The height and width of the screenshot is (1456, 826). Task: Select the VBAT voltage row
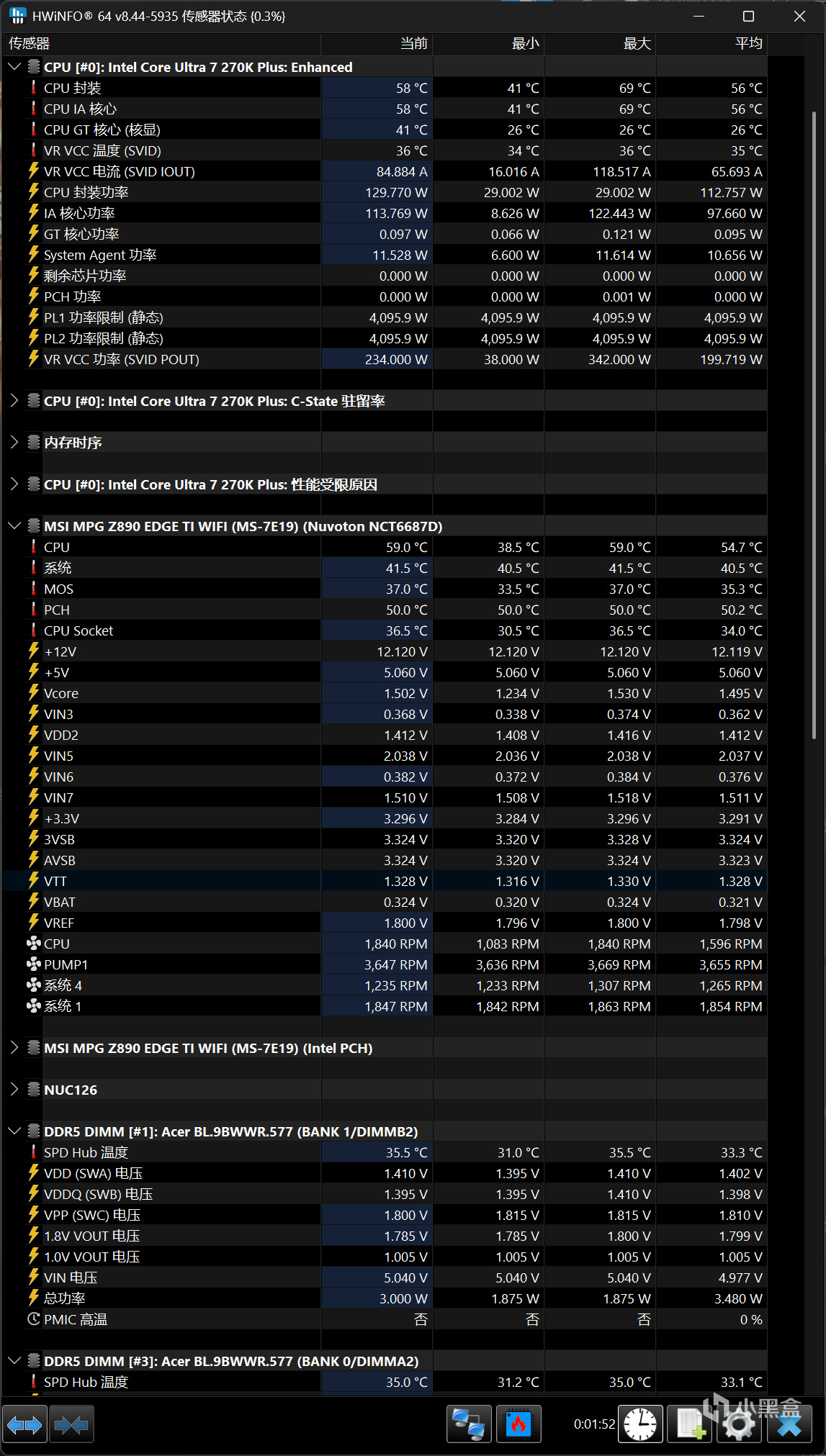coord(385,902)
